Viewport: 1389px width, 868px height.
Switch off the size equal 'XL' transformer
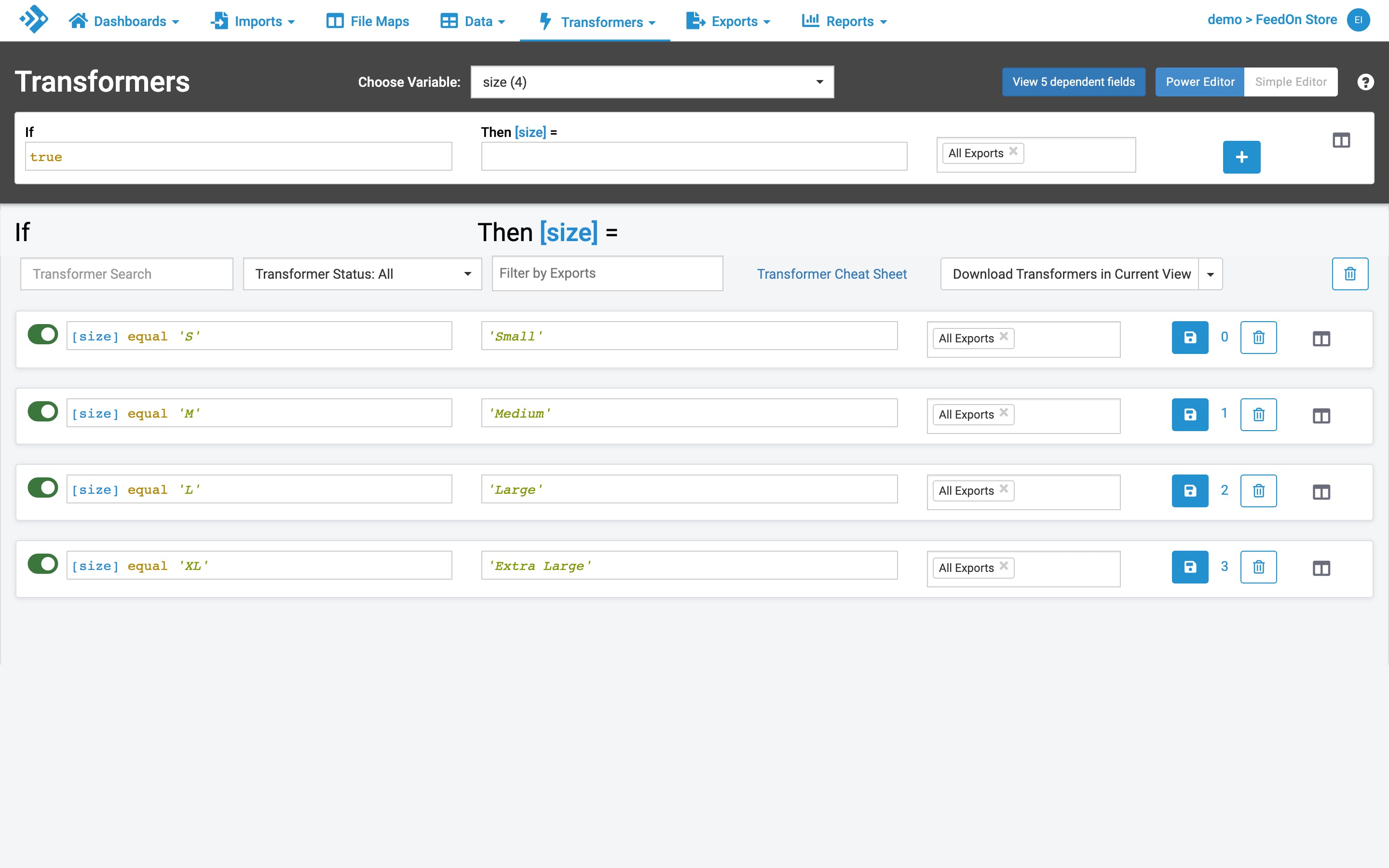[x=43, y=564]
